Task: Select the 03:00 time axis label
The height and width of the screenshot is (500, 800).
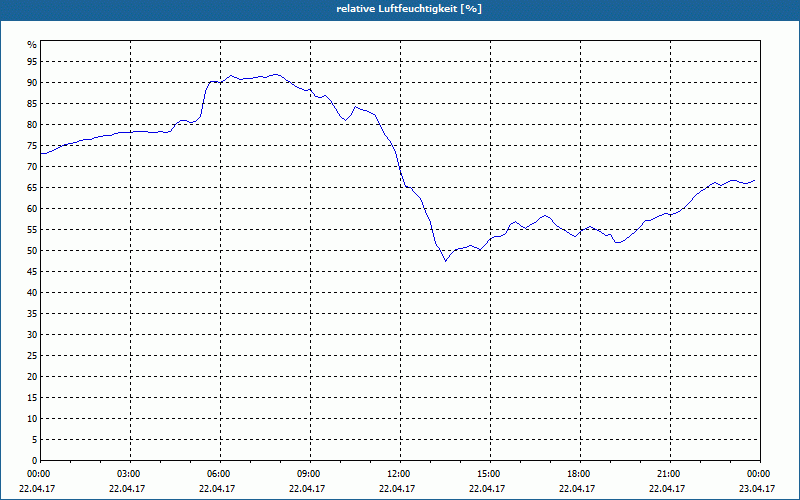Action: pos(131,474)
